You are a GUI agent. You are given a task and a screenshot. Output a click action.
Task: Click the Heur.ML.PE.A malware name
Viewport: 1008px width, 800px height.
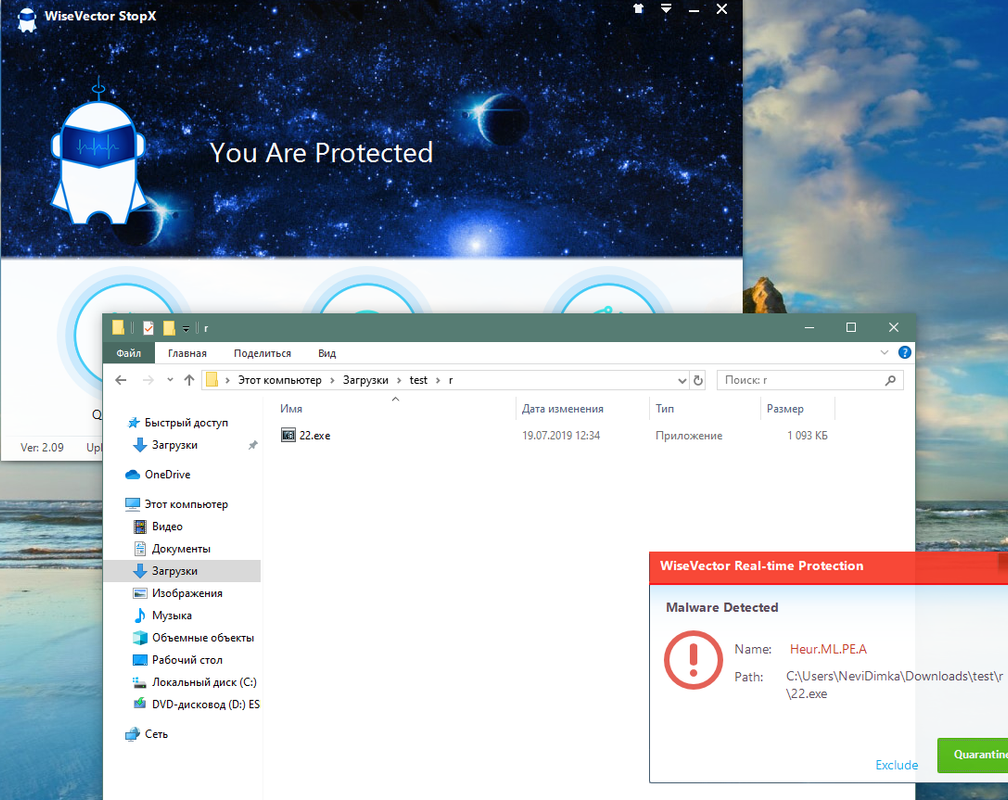[x=828, y=650]
